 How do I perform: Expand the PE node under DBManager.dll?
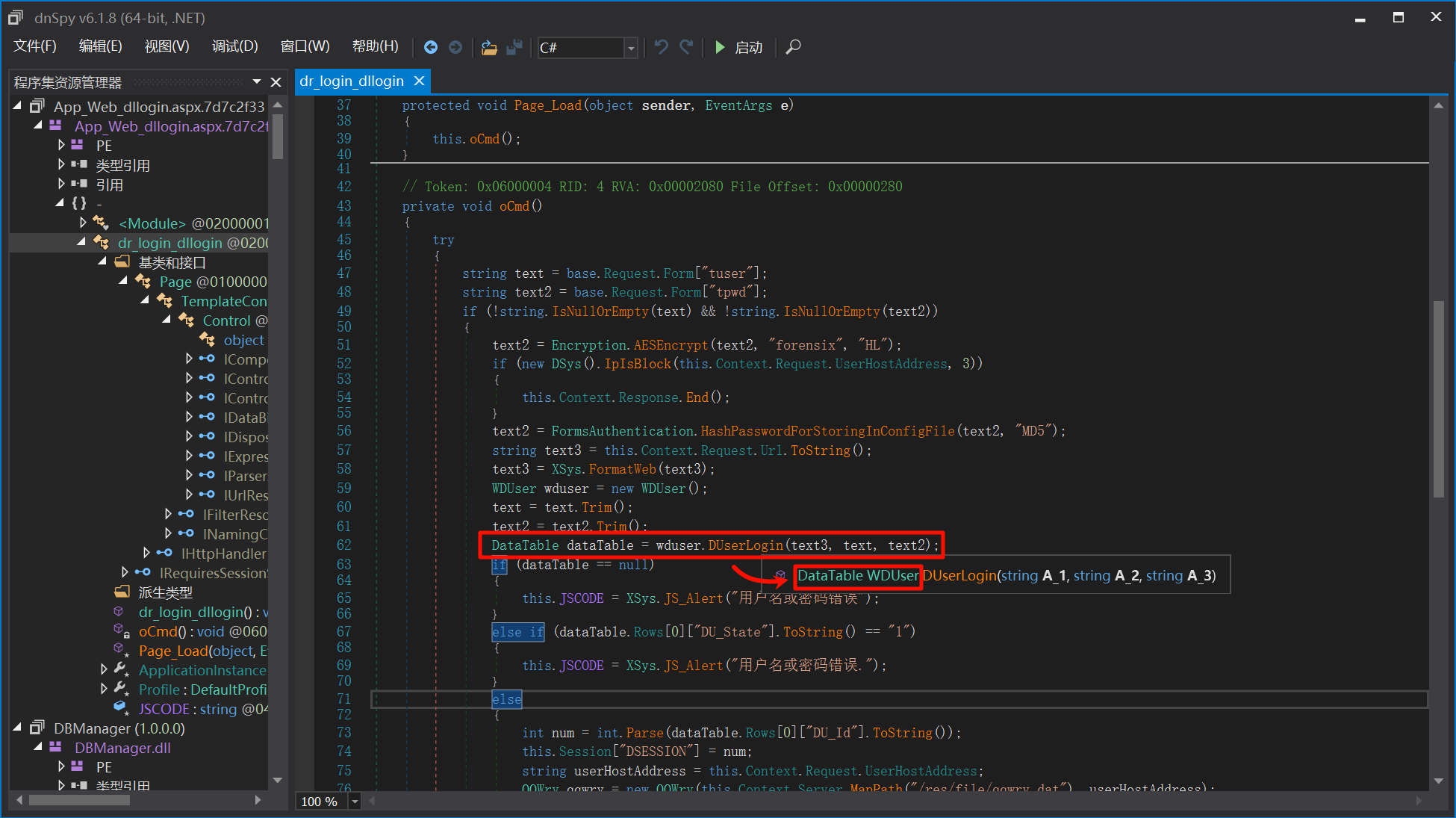coord(62,766)
